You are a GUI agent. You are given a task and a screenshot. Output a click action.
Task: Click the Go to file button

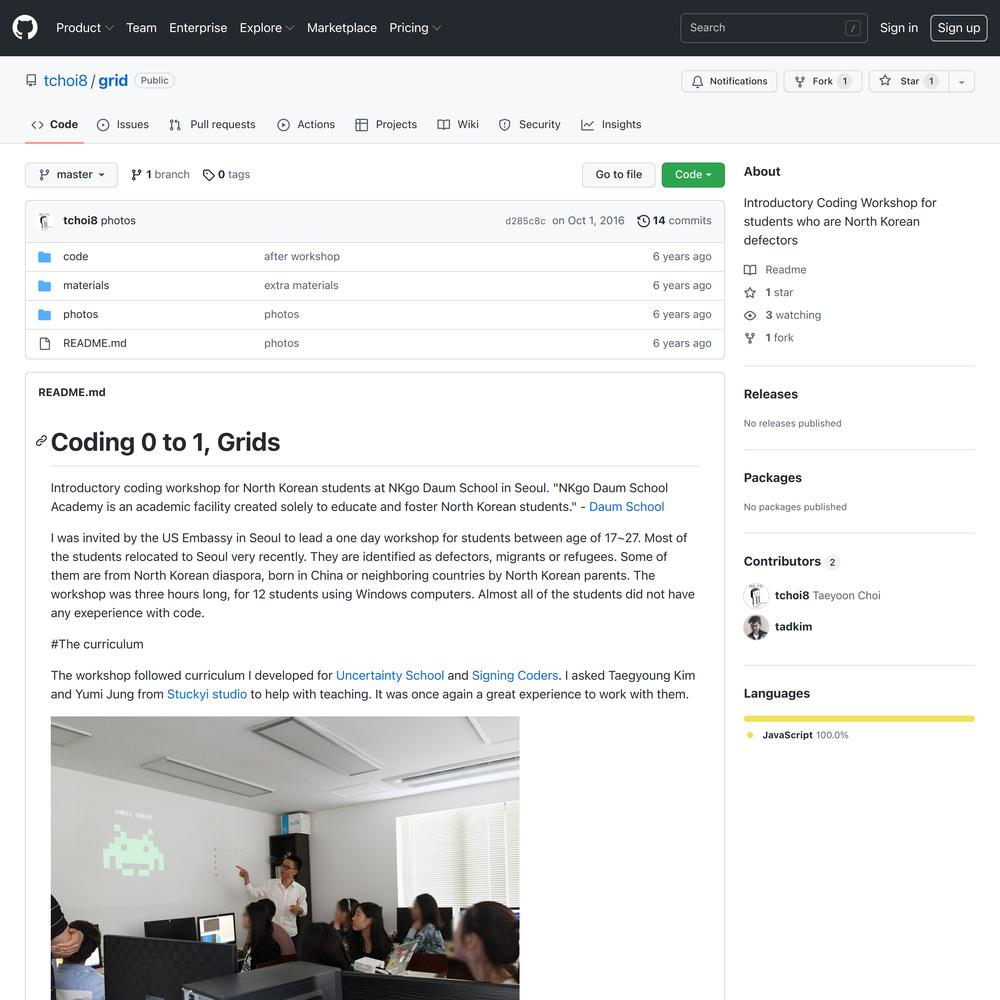(x=619, y=175)
